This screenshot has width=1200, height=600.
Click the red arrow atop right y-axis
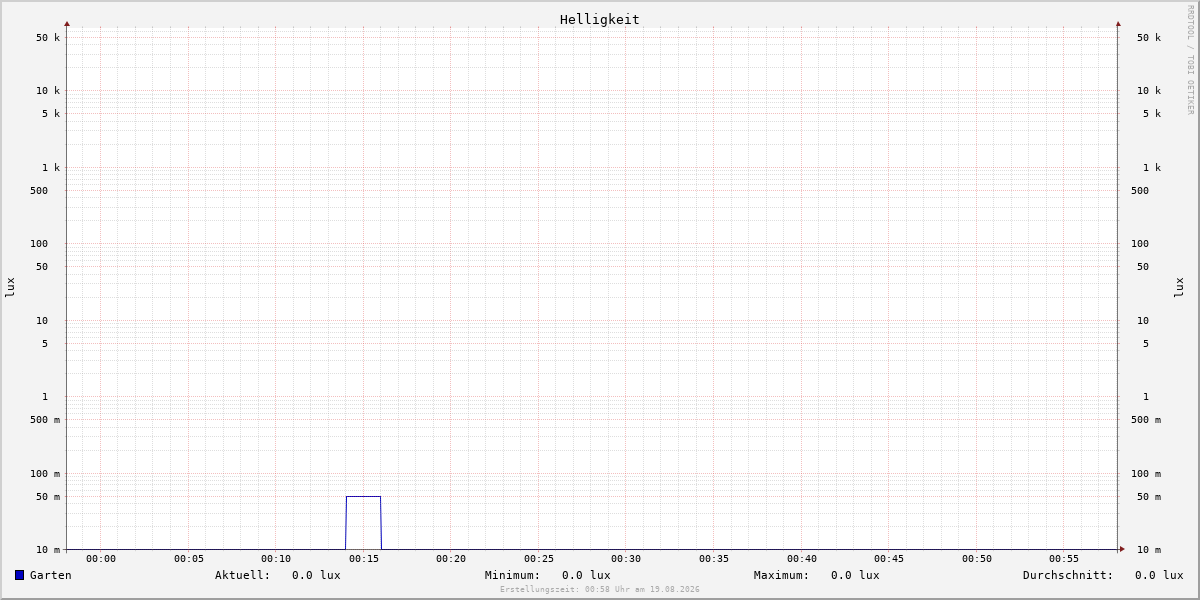[x=1118, y=23]
